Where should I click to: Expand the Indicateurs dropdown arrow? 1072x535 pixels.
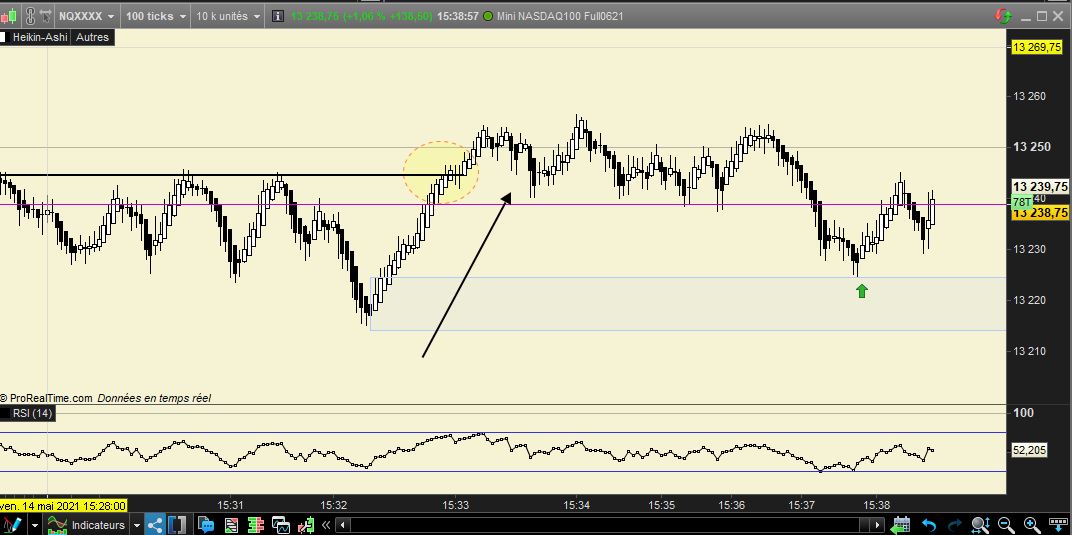[x=137, y=525]
